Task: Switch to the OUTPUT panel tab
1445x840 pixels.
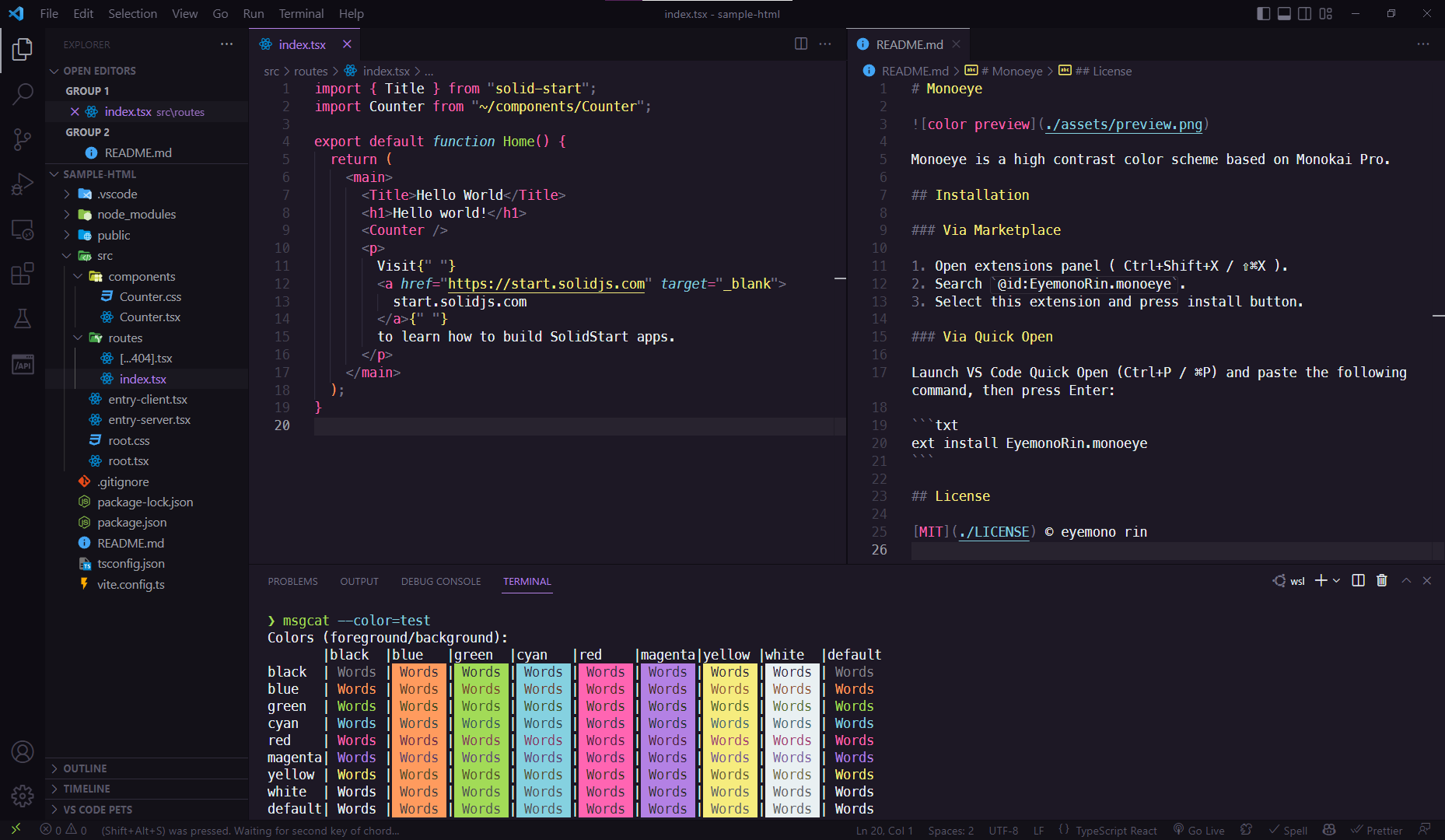Action: 359,581
